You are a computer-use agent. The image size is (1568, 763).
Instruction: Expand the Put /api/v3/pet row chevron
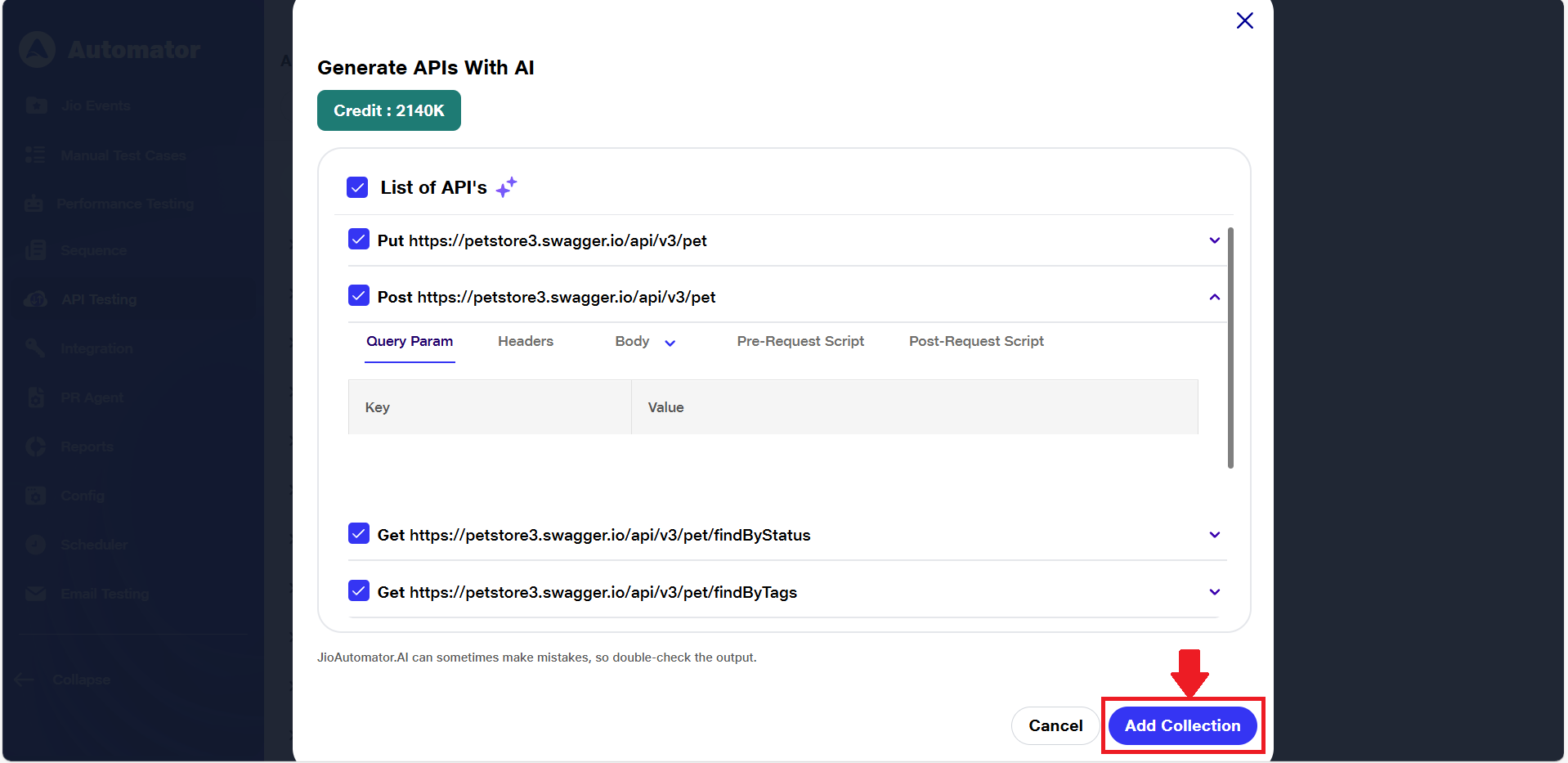1214,240
